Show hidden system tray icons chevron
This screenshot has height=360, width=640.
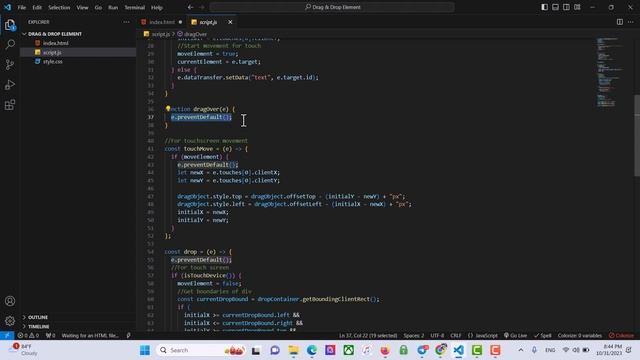520,350
